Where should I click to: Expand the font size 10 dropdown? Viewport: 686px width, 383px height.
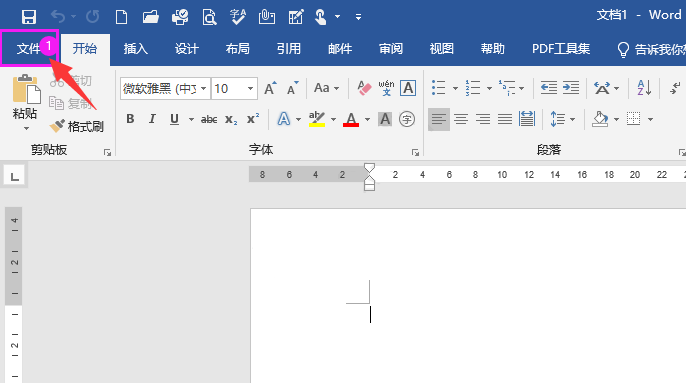(250, 88)
